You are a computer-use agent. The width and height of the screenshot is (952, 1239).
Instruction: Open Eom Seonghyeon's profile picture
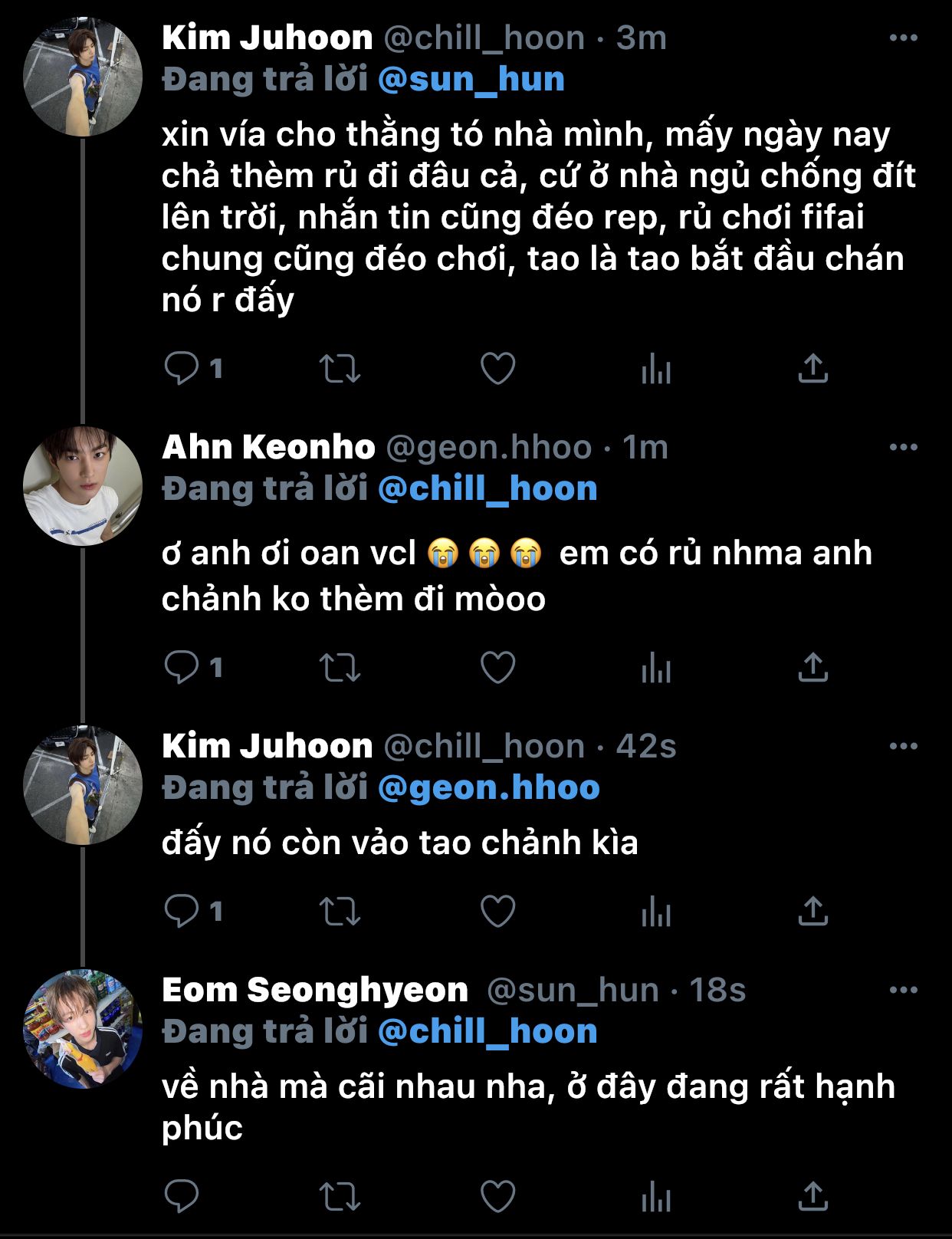(83, 1029)
